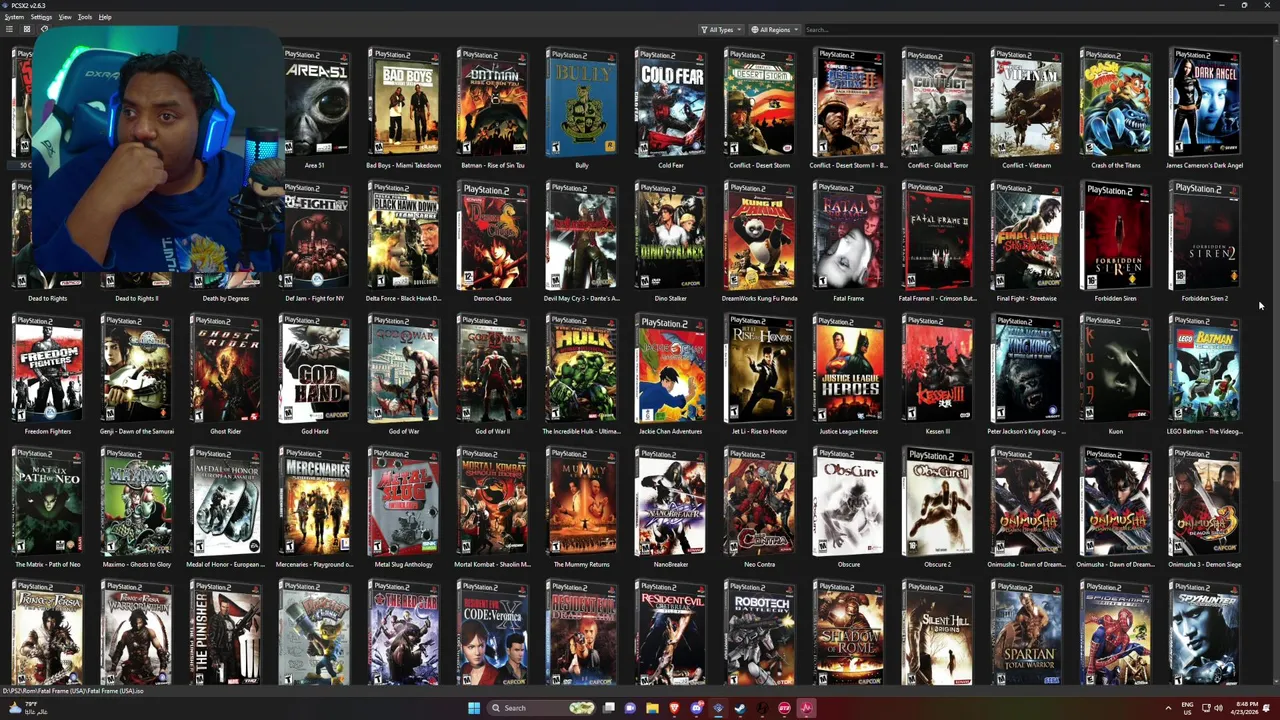Select Crash of the Titans cover
The width and height of the screenshot is (1280, 720).
click(x=1116, y=103)
